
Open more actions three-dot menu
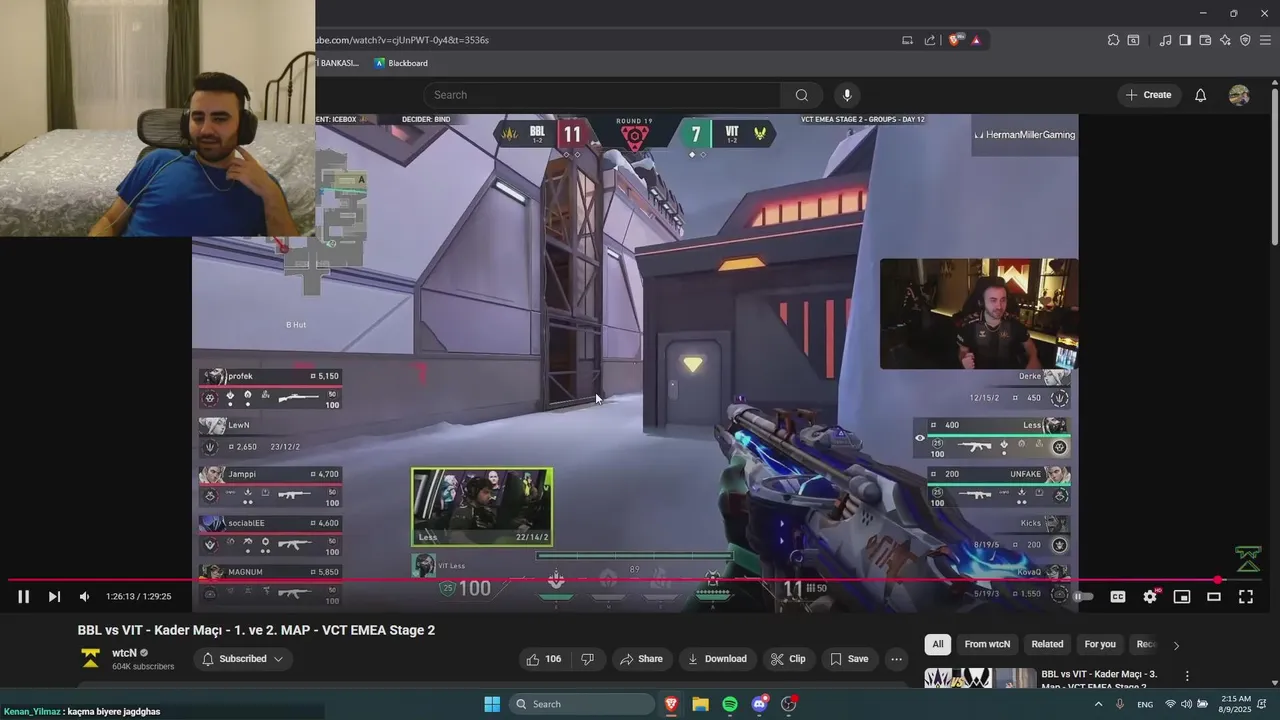[896, 659]
